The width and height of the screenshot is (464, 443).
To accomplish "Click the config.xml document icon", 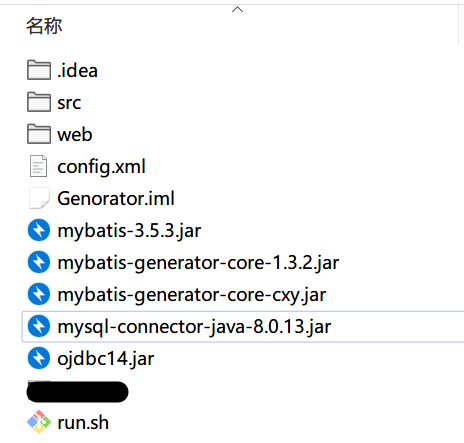I will pos(39,166).
